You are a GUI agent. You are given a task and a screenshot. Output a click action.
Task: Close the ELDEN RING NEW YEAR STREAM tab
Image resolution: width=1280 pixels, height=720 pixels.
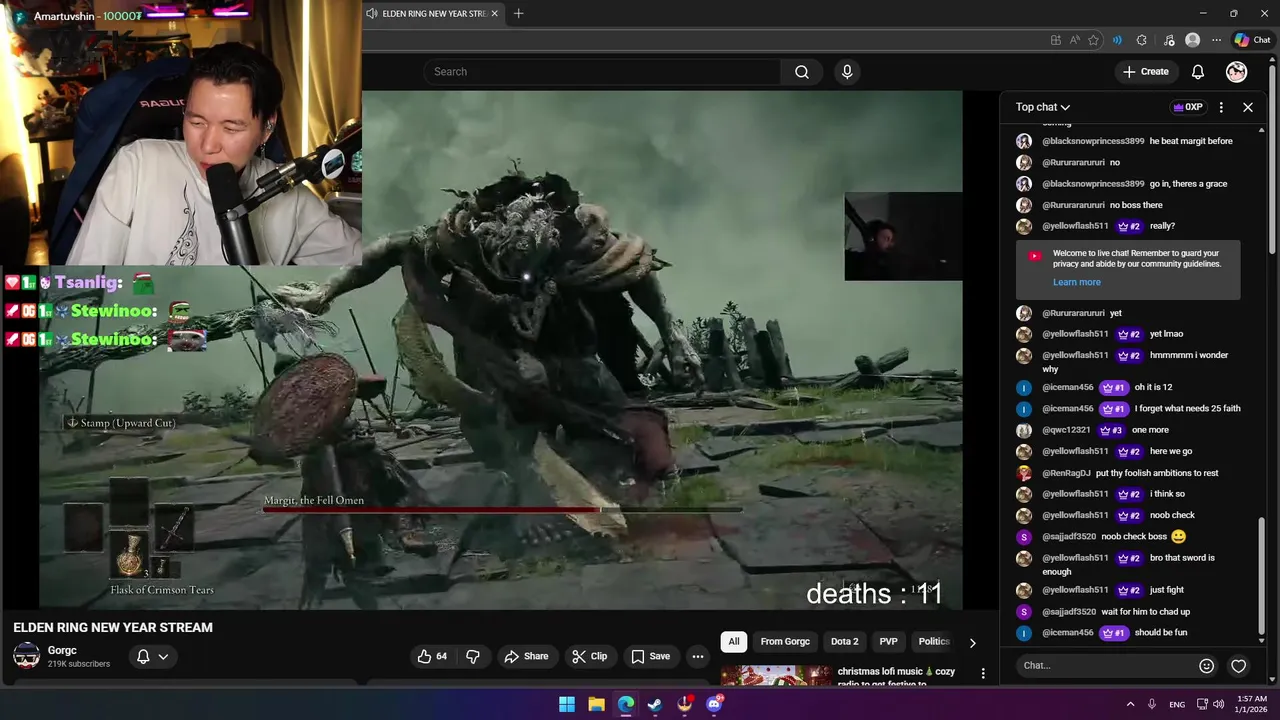[494, 14]
